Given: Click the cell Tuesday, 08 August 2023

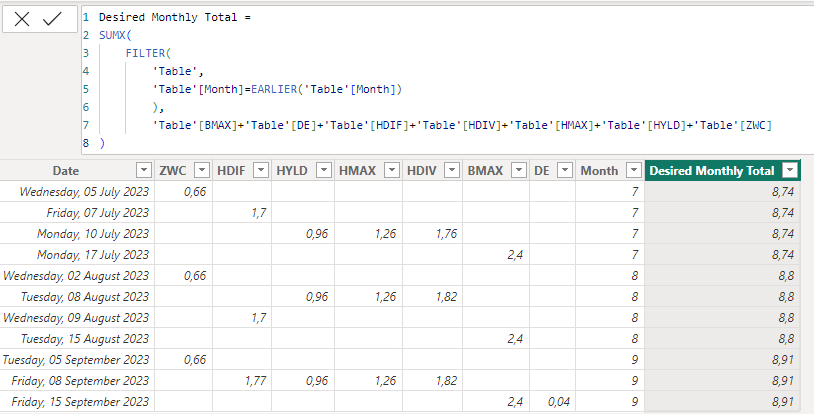Looking at the screenshot, I should tap(77, 297).
